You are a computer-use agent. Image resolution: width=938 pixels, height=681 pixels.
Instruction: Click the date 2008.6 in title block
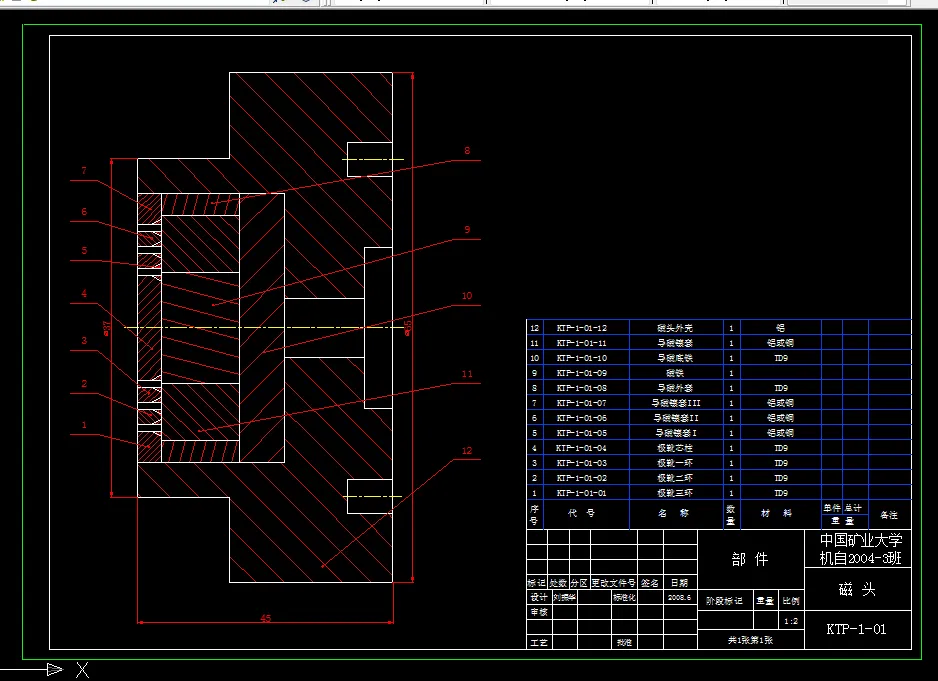[x=680, y=597]
